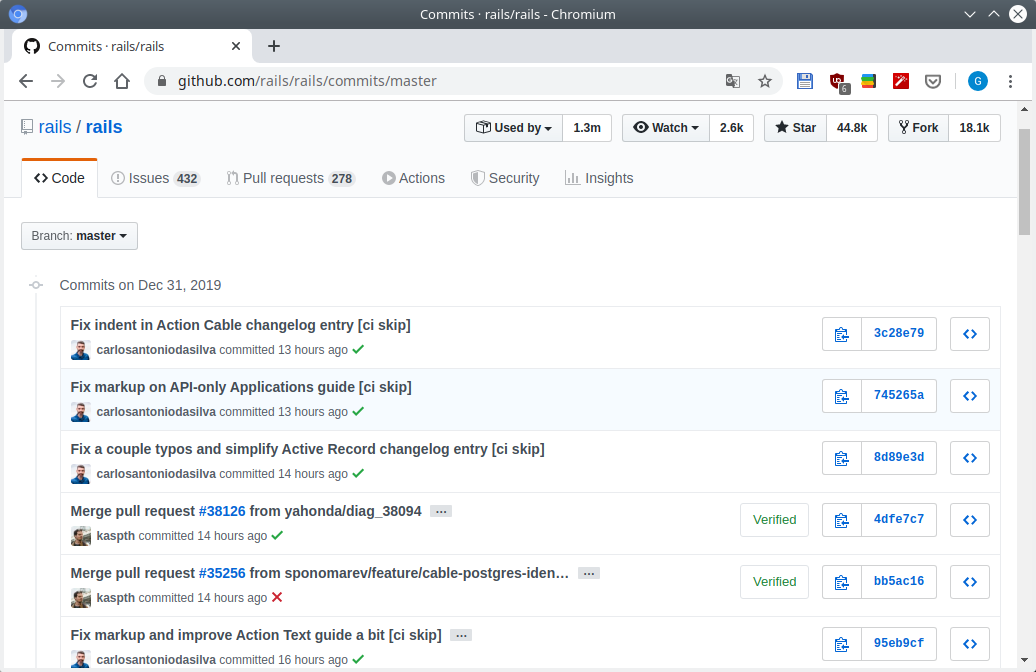View the 2.6k watchers count
Screen dimensions: 1036x672
click(x=731, y=128)
